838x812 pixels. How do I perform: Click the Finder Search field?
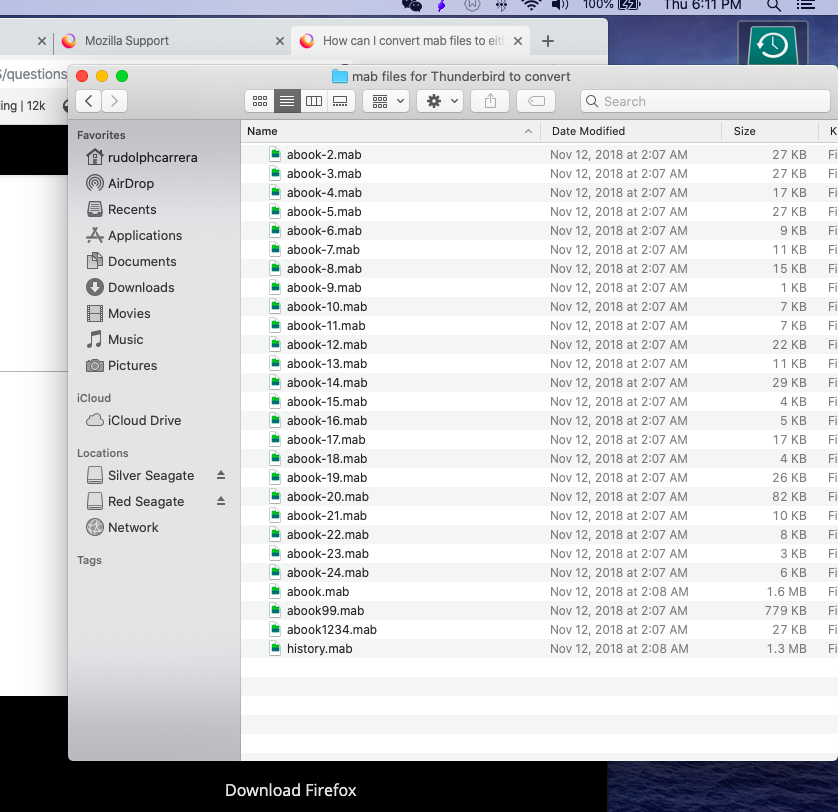705,101
